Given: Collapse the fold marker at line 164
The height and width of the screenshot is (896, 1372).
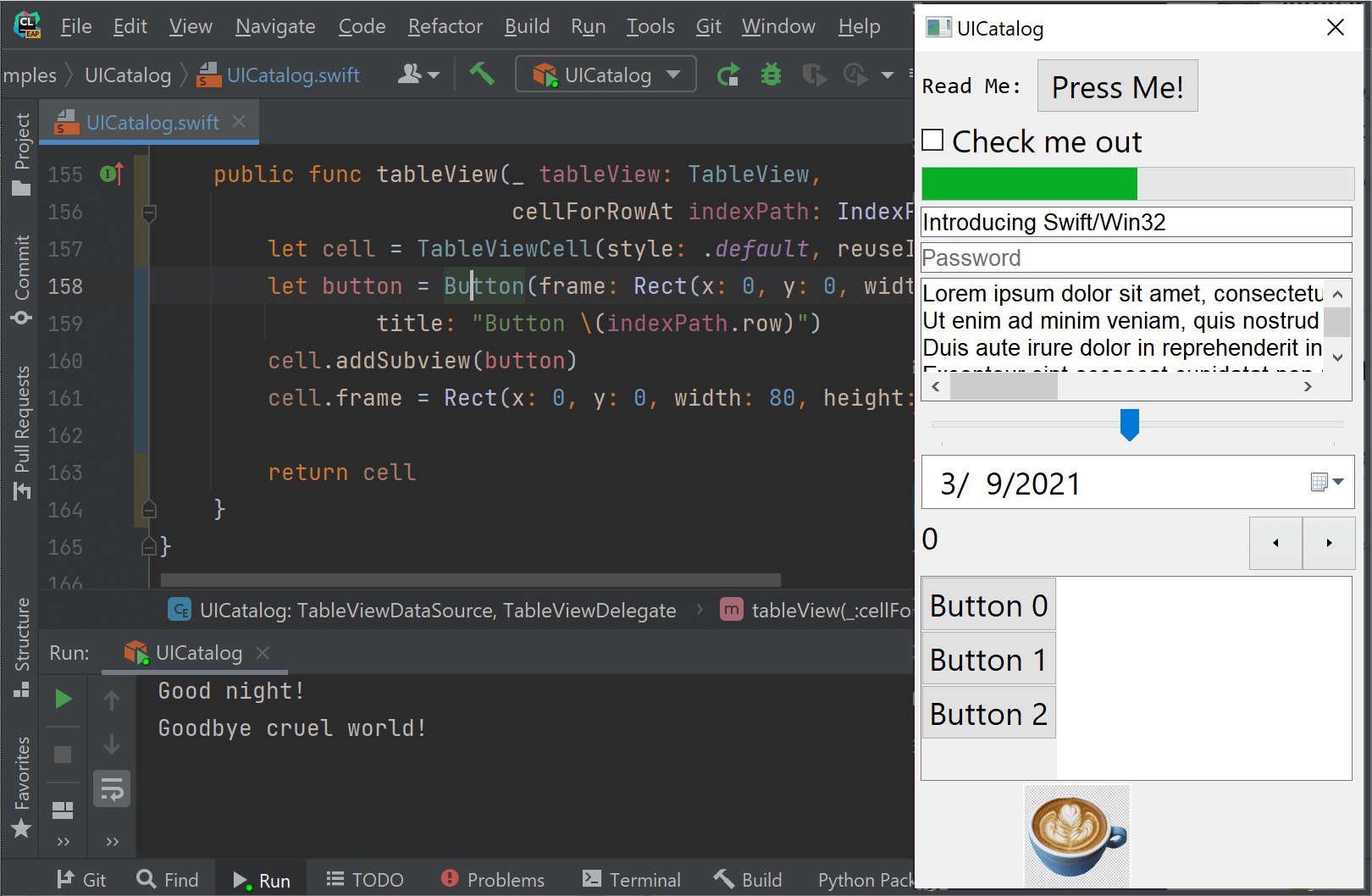Looking at the screenshot, I should point(149,510).
